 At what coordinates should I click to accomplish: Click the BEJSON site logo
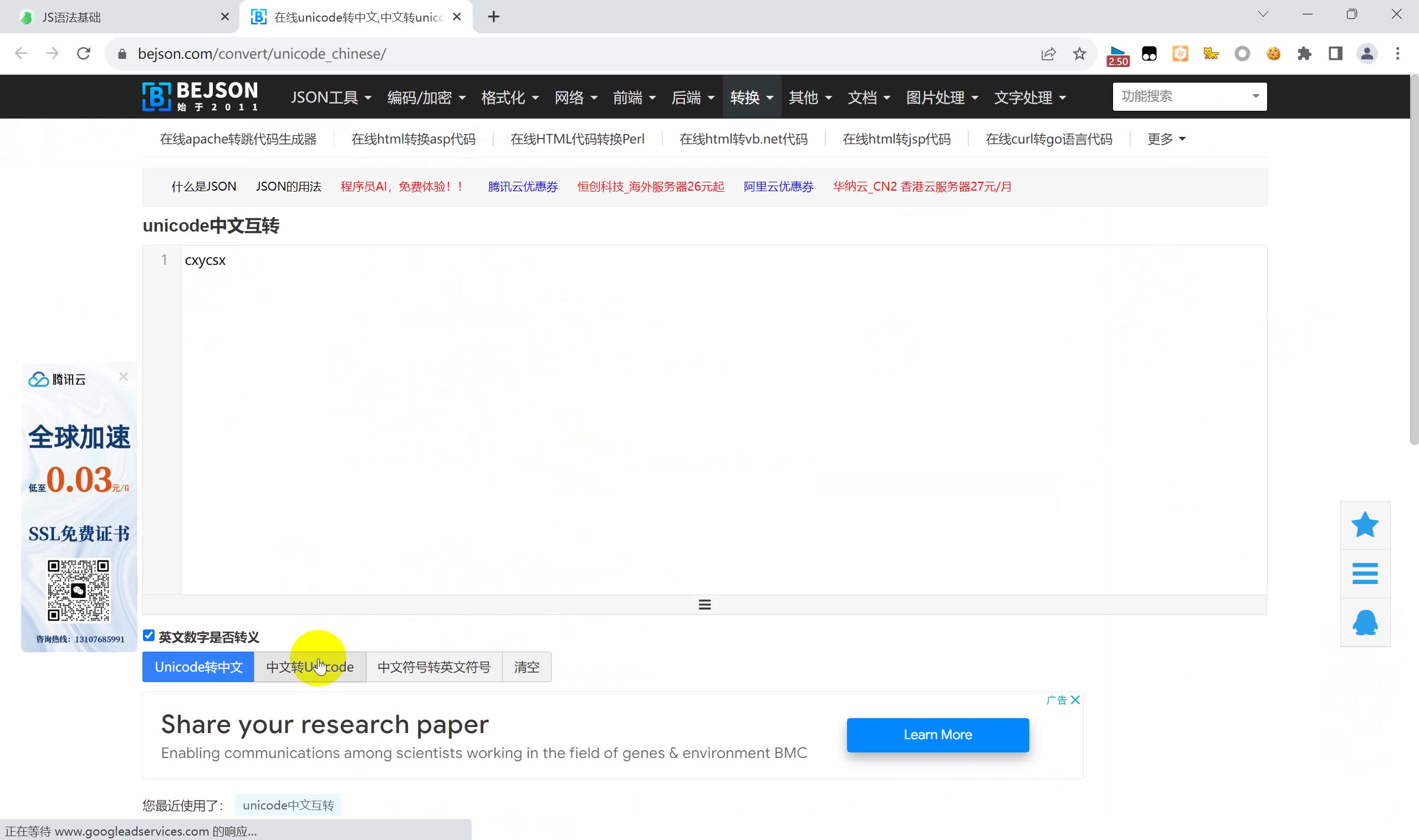coord(200,96)
